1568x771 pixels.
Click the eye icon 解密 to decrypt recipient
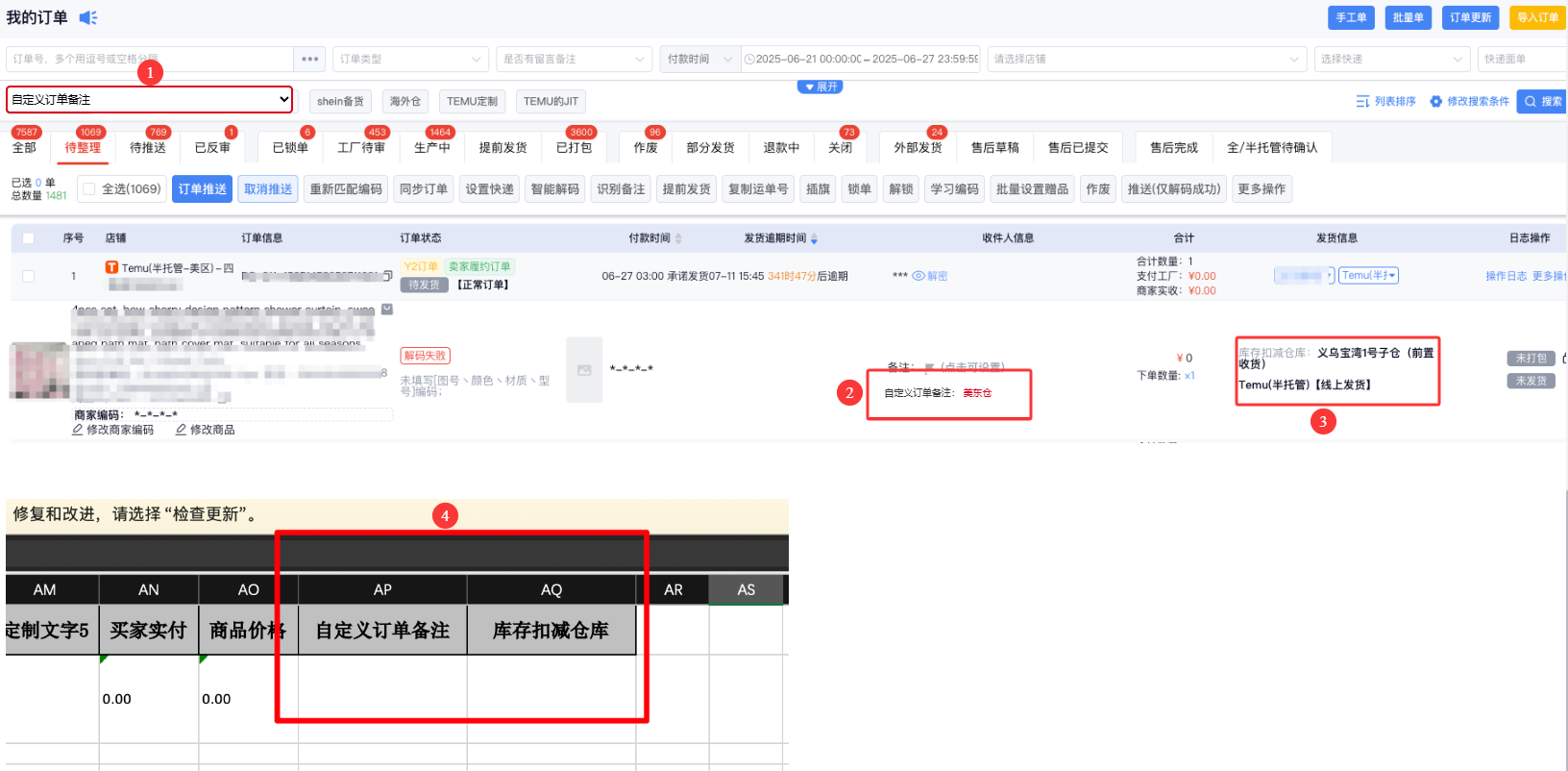[x=919, y=276]
